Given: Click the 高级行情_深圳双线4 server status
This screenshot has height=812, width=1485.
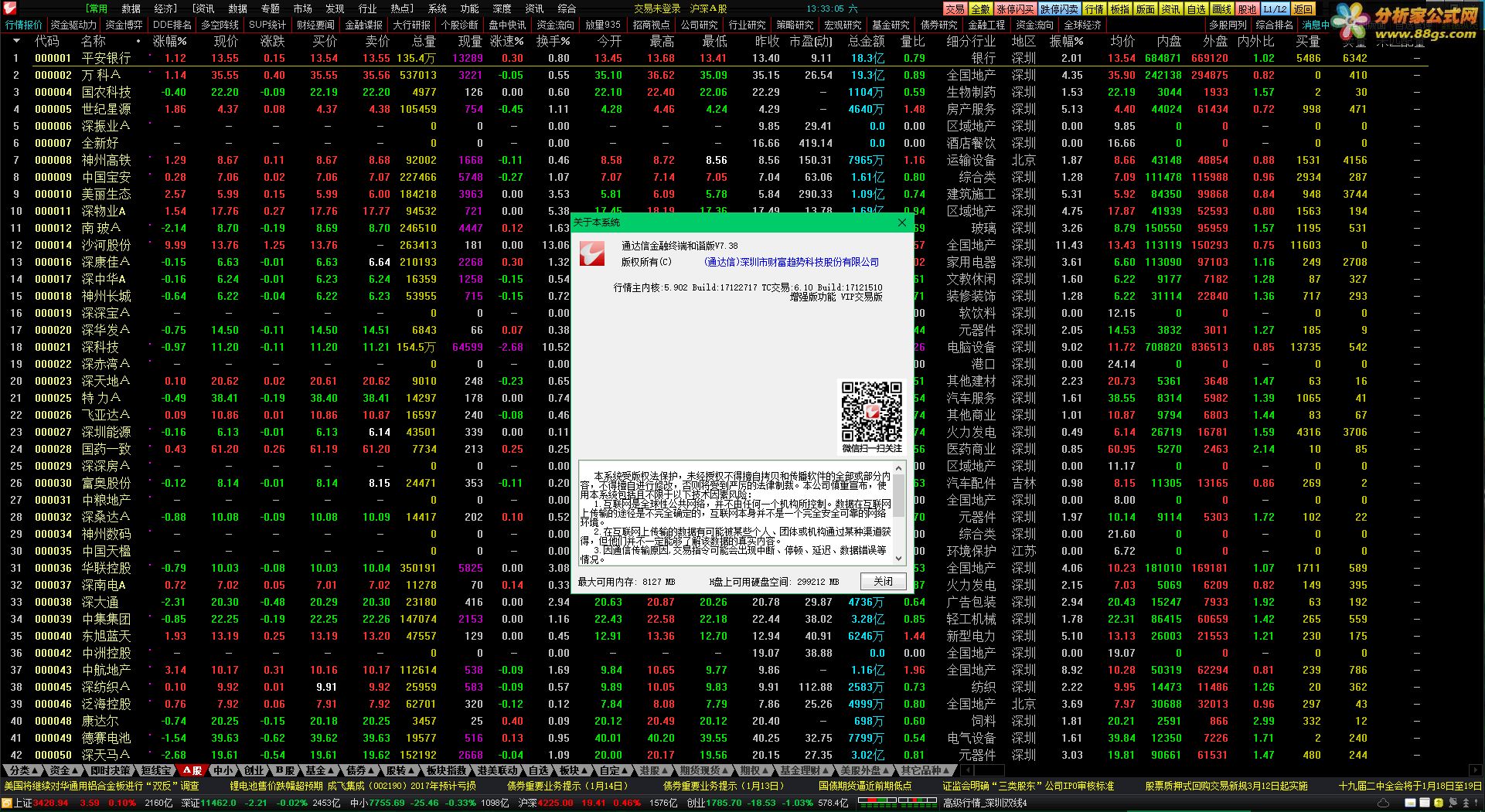Looking at the screenshot, I should tap(985, 803).
